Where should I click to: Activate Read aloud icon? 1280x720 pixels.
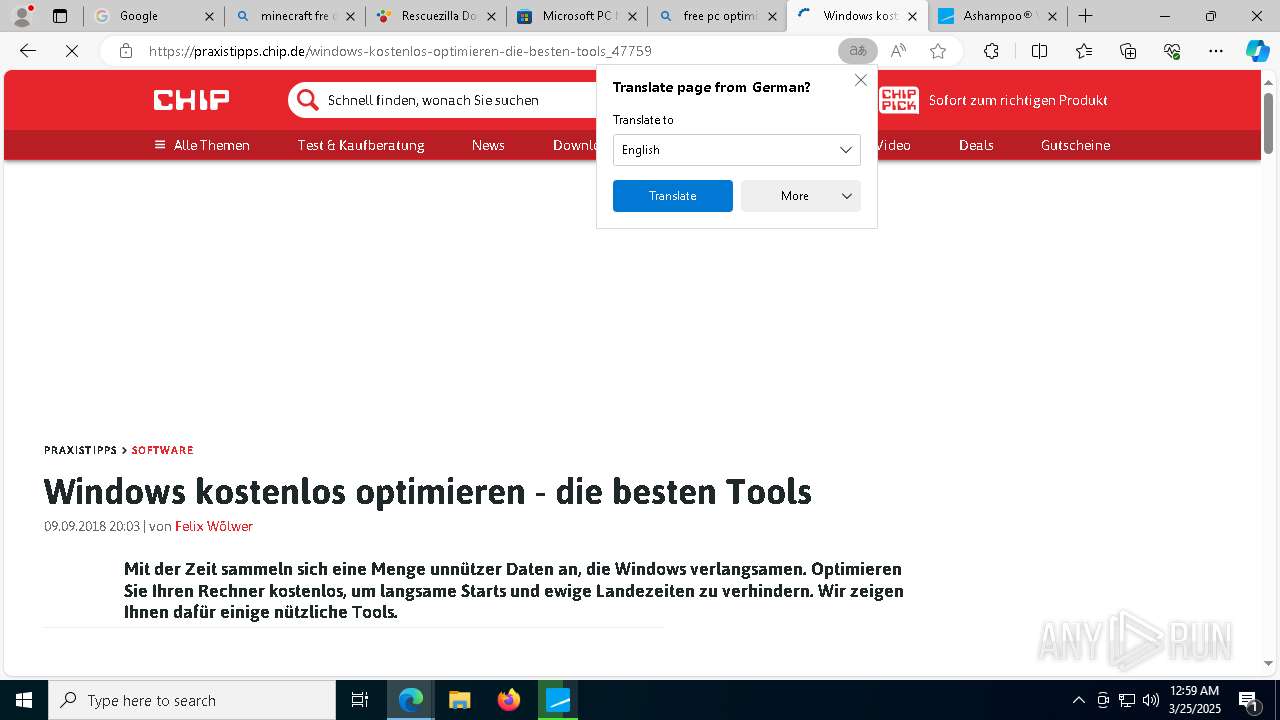point(898,51)
